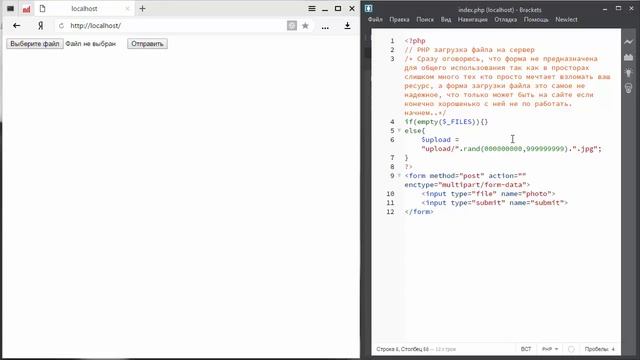Open the browser three-dots menu
The image size is (640, 360).
(325, 27)
